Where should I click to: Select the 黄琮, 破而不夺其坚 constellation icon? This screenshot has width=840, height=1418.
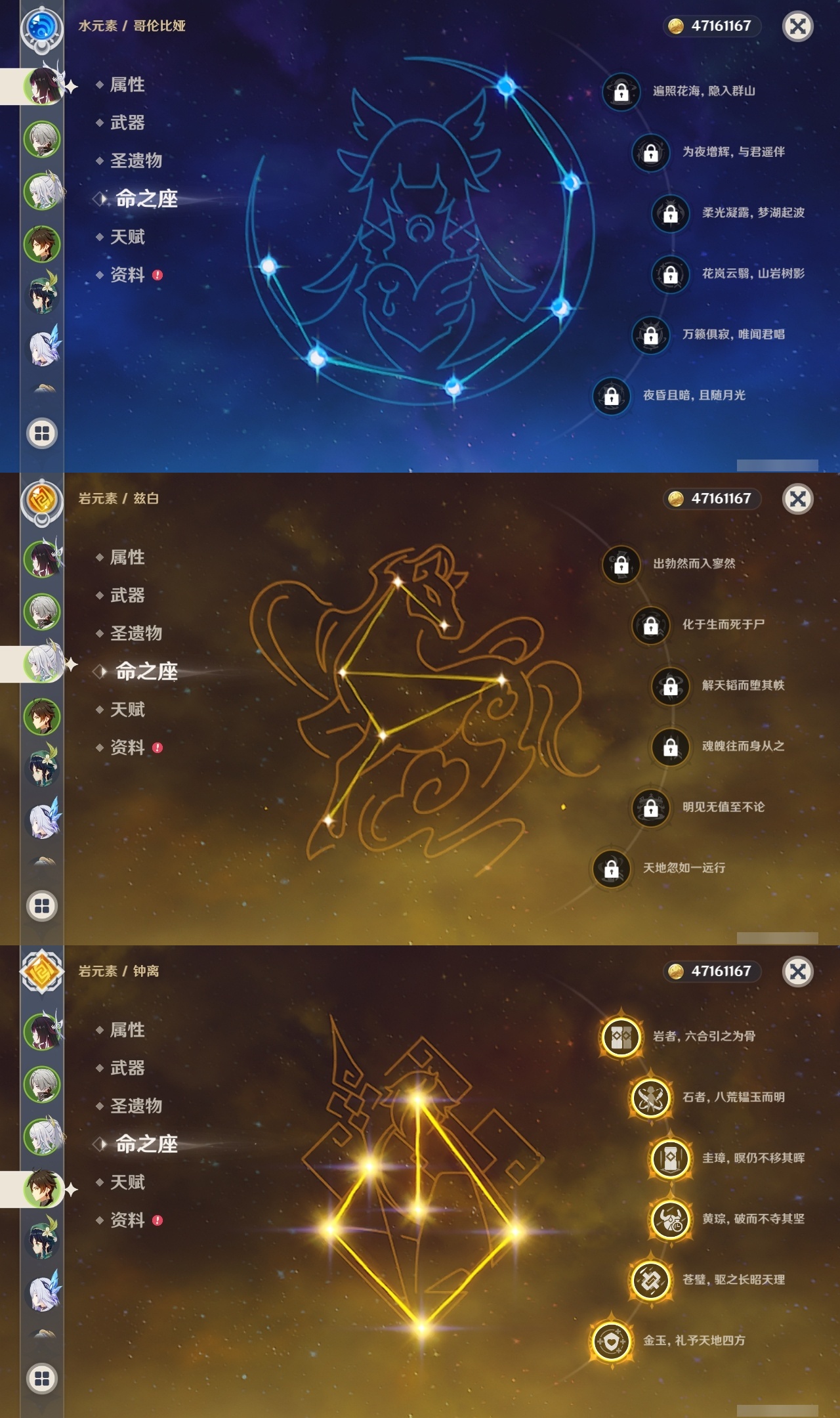point(670,1220)
